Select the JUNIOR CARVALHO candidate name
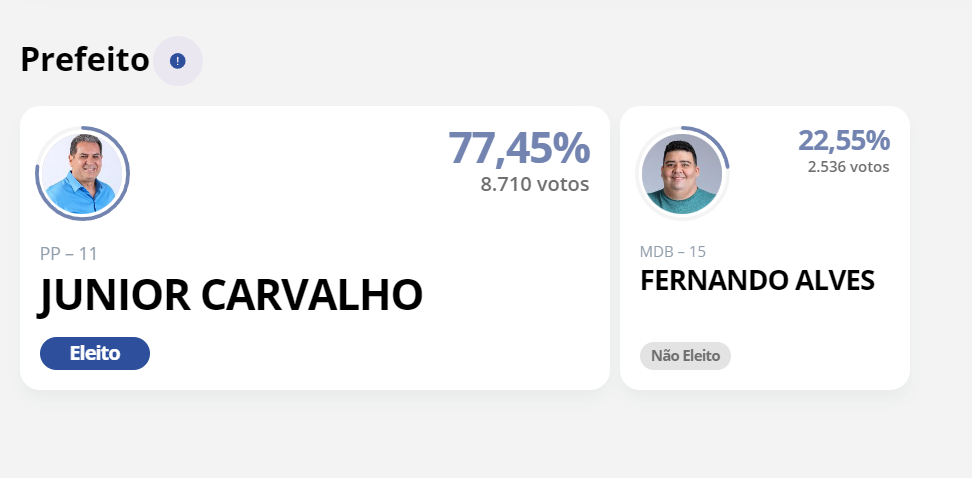The height and width of the screenshot is (478, 972). click(x=231, y=295)
